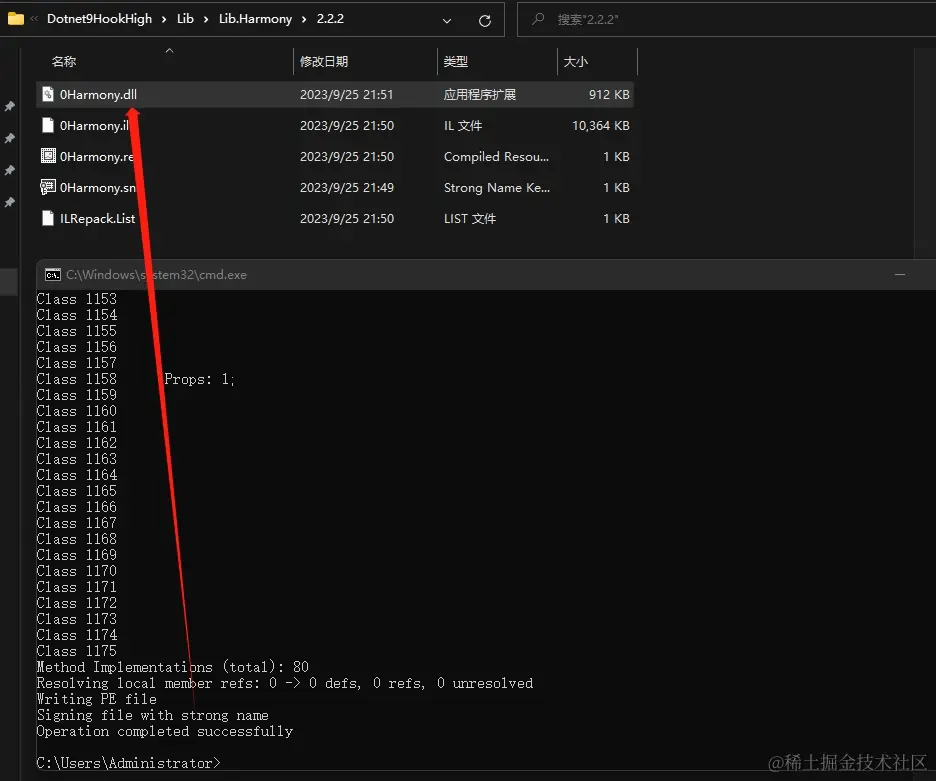Select the file named 0Harmony.dll
936x781 pixels.
[98, 94]
